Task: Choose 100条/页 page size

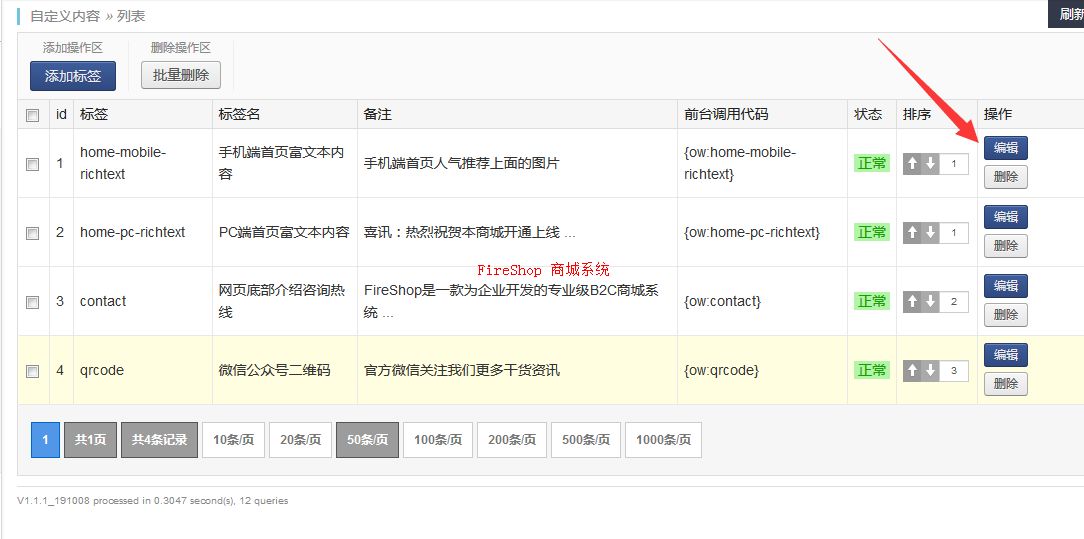Action: coord(438,440)
